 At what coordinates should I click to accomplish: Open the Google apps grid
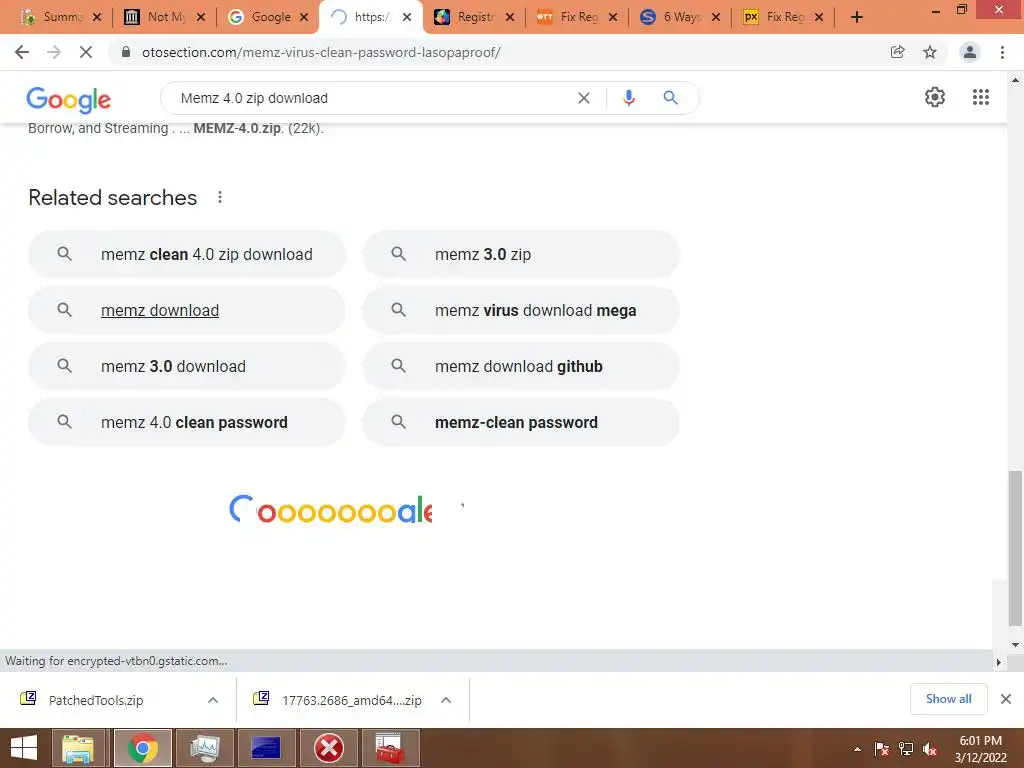click(980, 97)
